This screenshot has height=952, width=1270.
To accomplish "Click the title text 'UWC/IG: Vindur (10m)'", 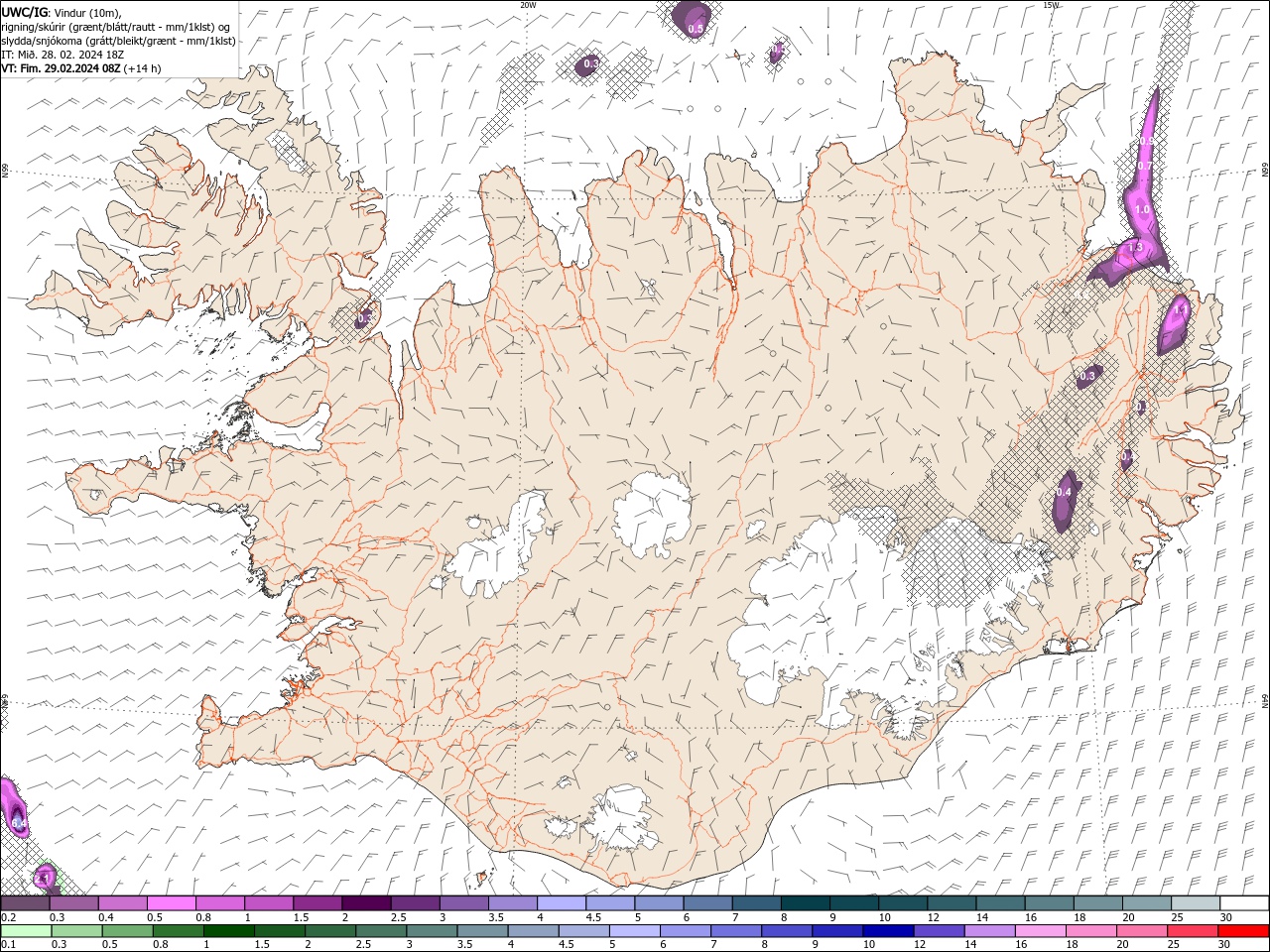I will pos(61,12).
